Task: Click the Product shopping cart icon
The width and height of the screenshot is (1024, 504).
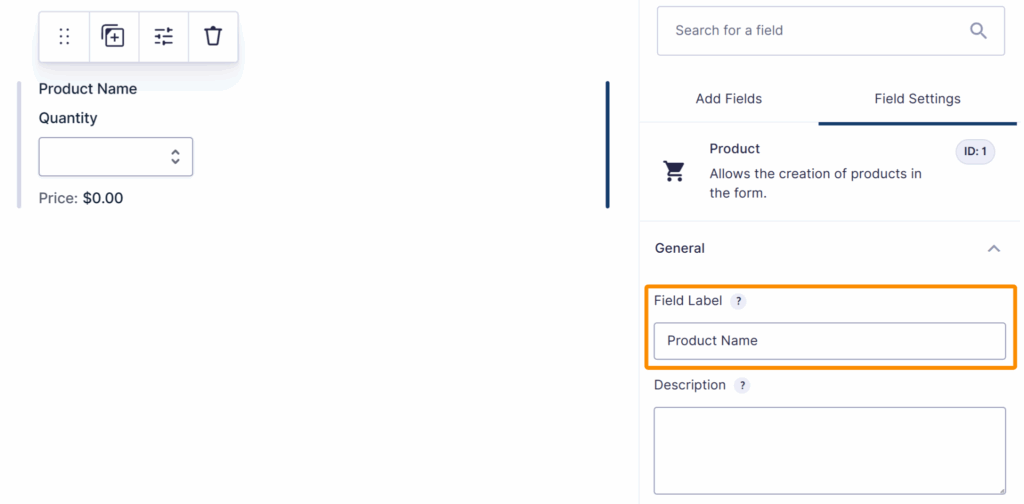Action: [x=674, y=171]
